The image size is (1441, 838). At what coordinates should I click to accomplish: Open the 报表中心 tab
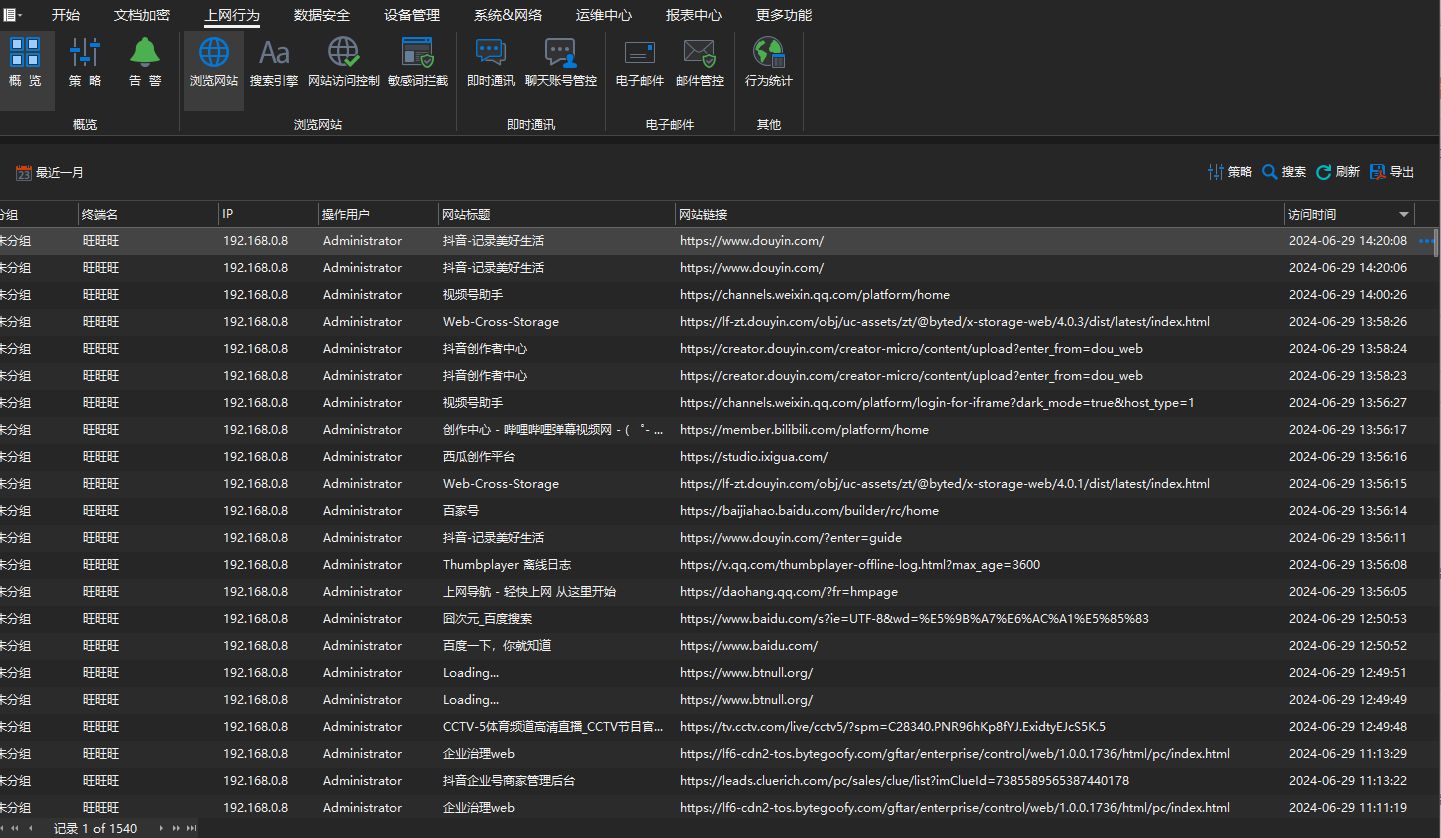(694, 15)
